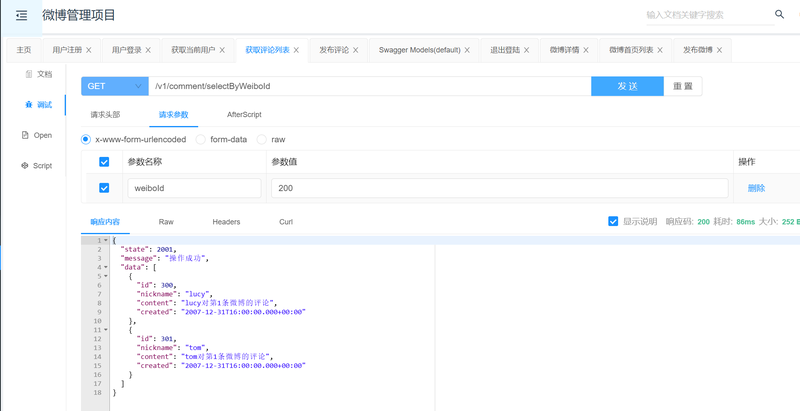Uncheck the weiboId parameter row checkbox

(x=104, y=188)
